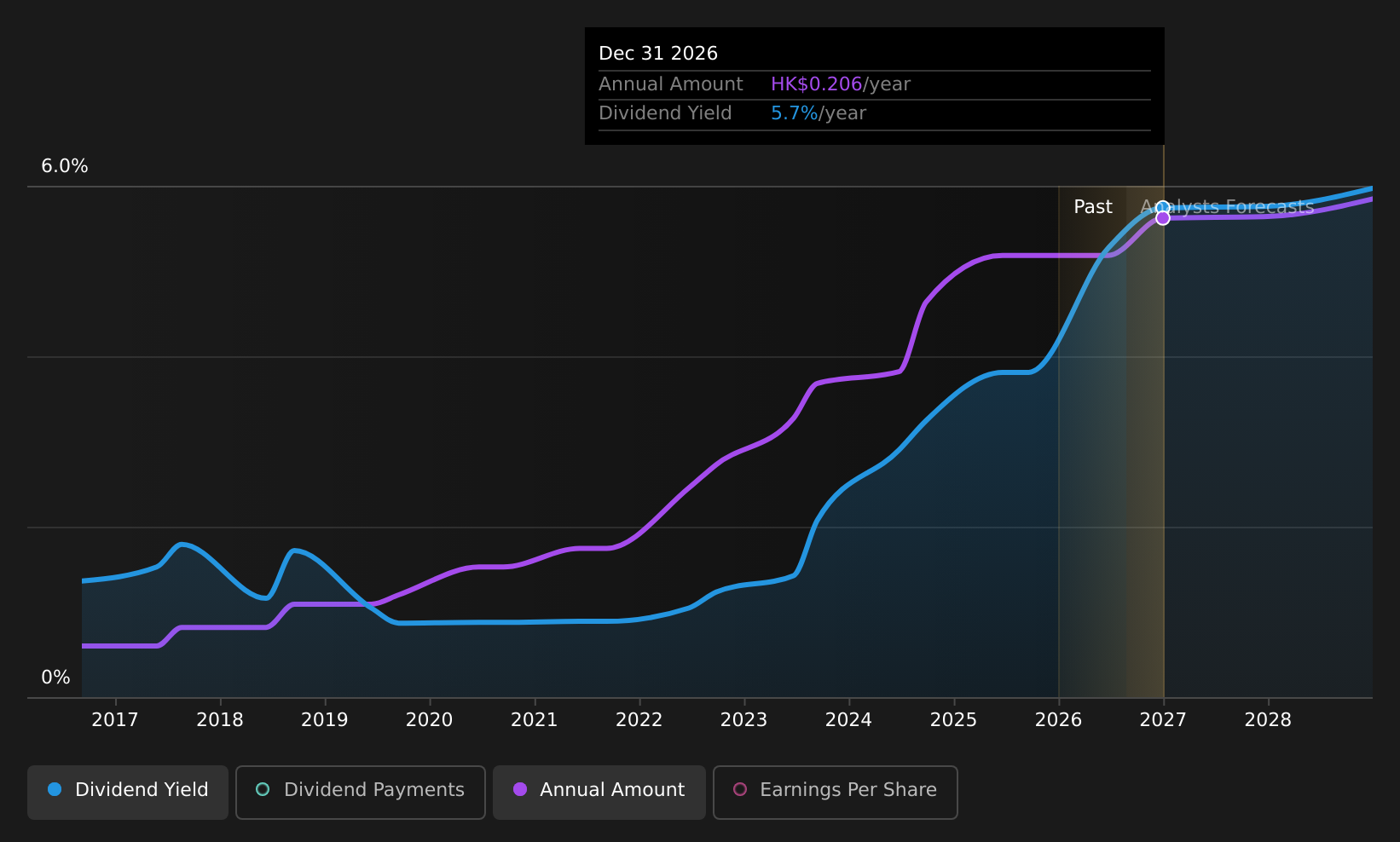This screenshot has height=842, width=1400.
Task: Click the 2028 x-axis label
Action: pos(1269,720)
